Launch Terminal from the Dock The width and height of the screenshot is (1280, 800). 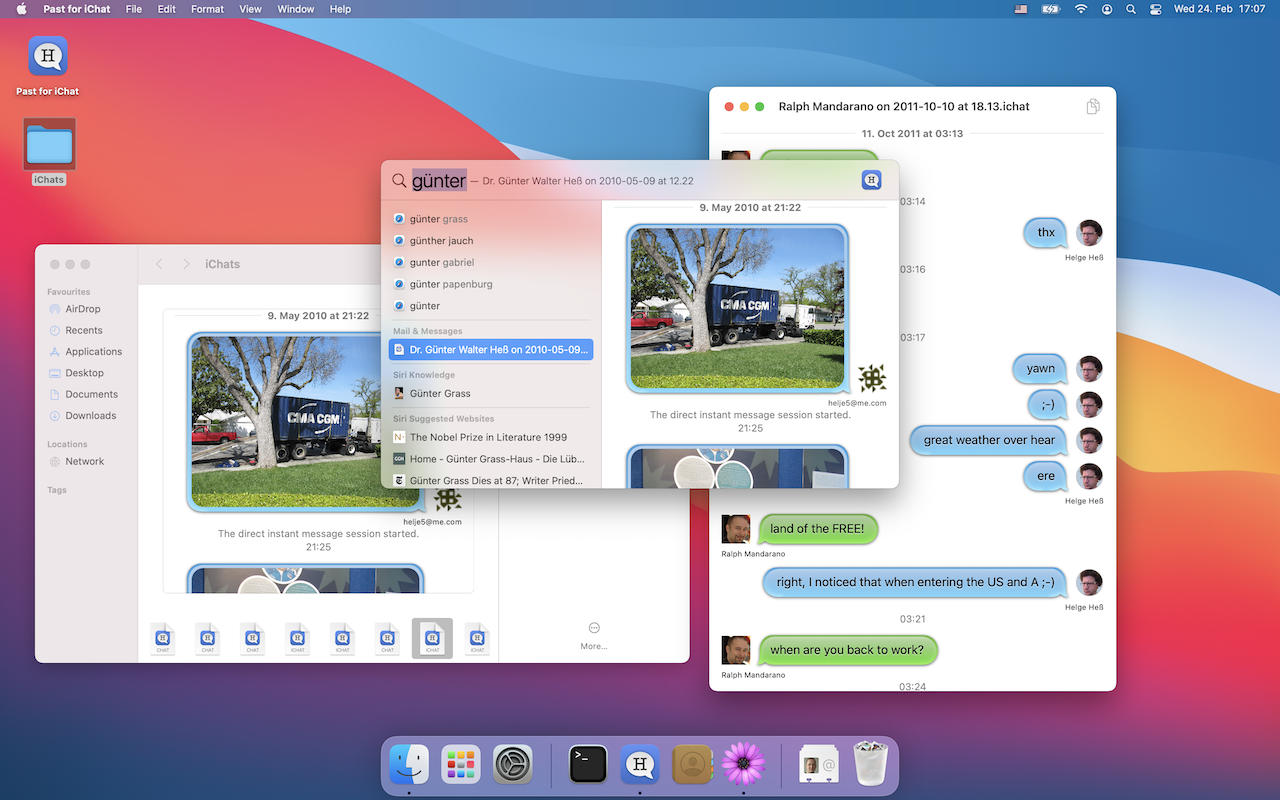588,765
